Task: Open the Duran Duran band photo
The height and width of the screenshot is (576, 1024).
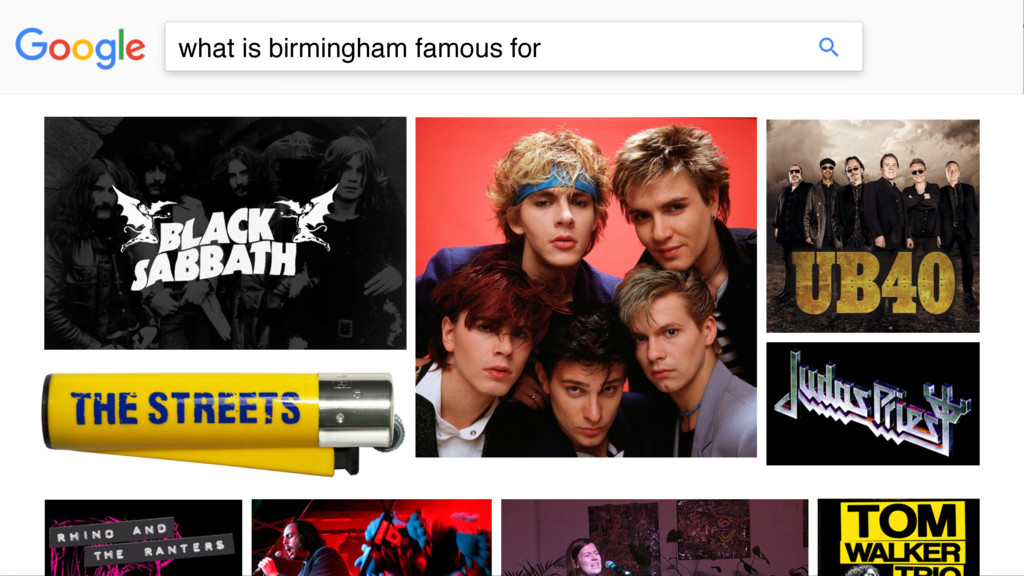Action: click(x=586, y=287)
